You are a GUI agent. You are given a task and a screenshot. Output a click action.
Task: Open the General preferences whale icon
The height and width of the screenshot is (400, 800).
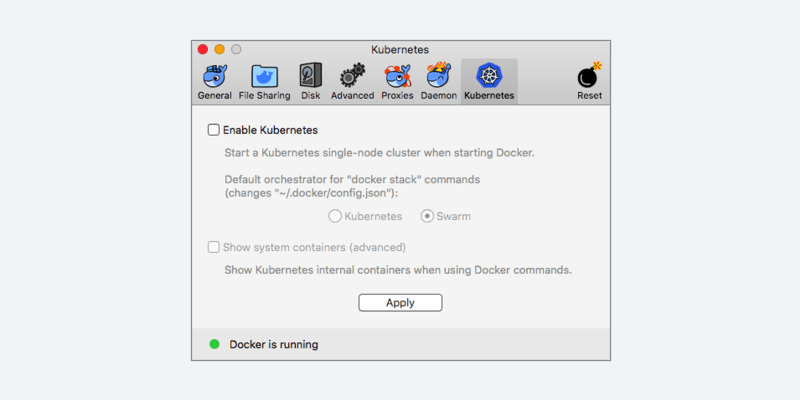pyautogui.click(x=214, y=77)
